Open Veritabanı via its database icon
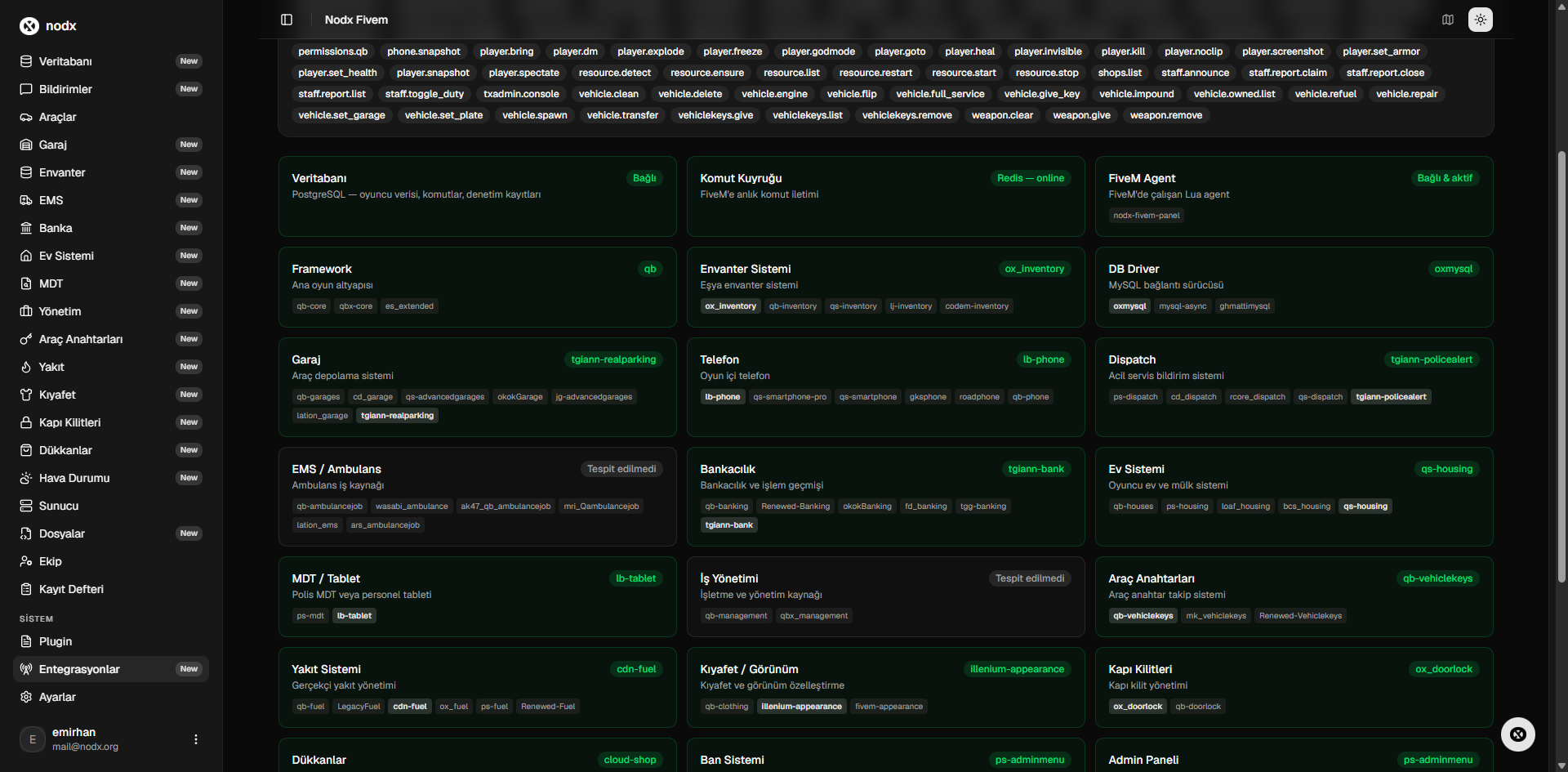This screenshot has height=772, width=1568. [26, 61]
